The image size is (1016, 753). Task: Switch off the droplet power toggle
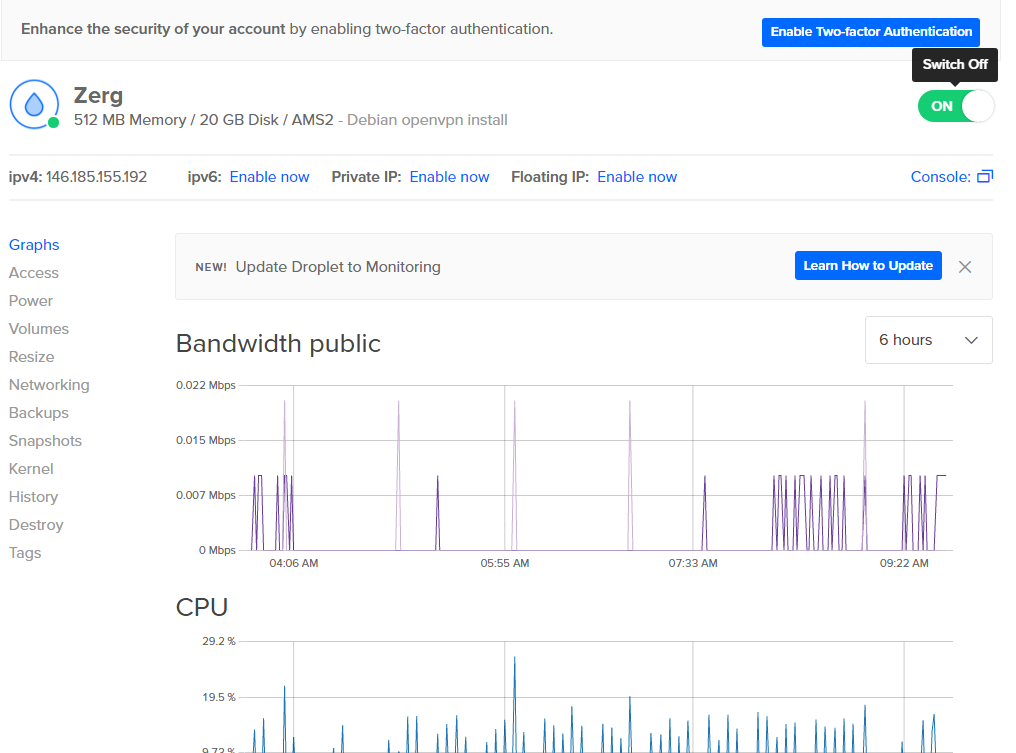pos(956,106)
